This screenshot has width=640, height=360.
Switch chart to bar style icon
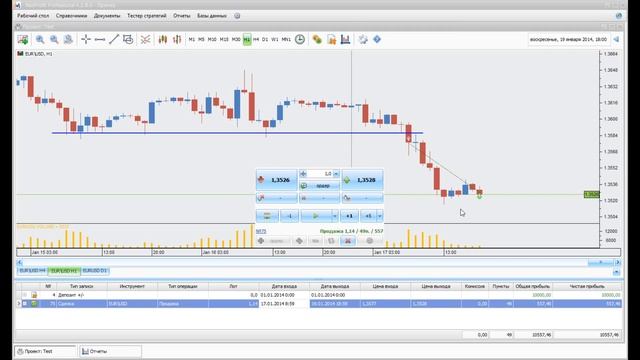coord(177,39)
